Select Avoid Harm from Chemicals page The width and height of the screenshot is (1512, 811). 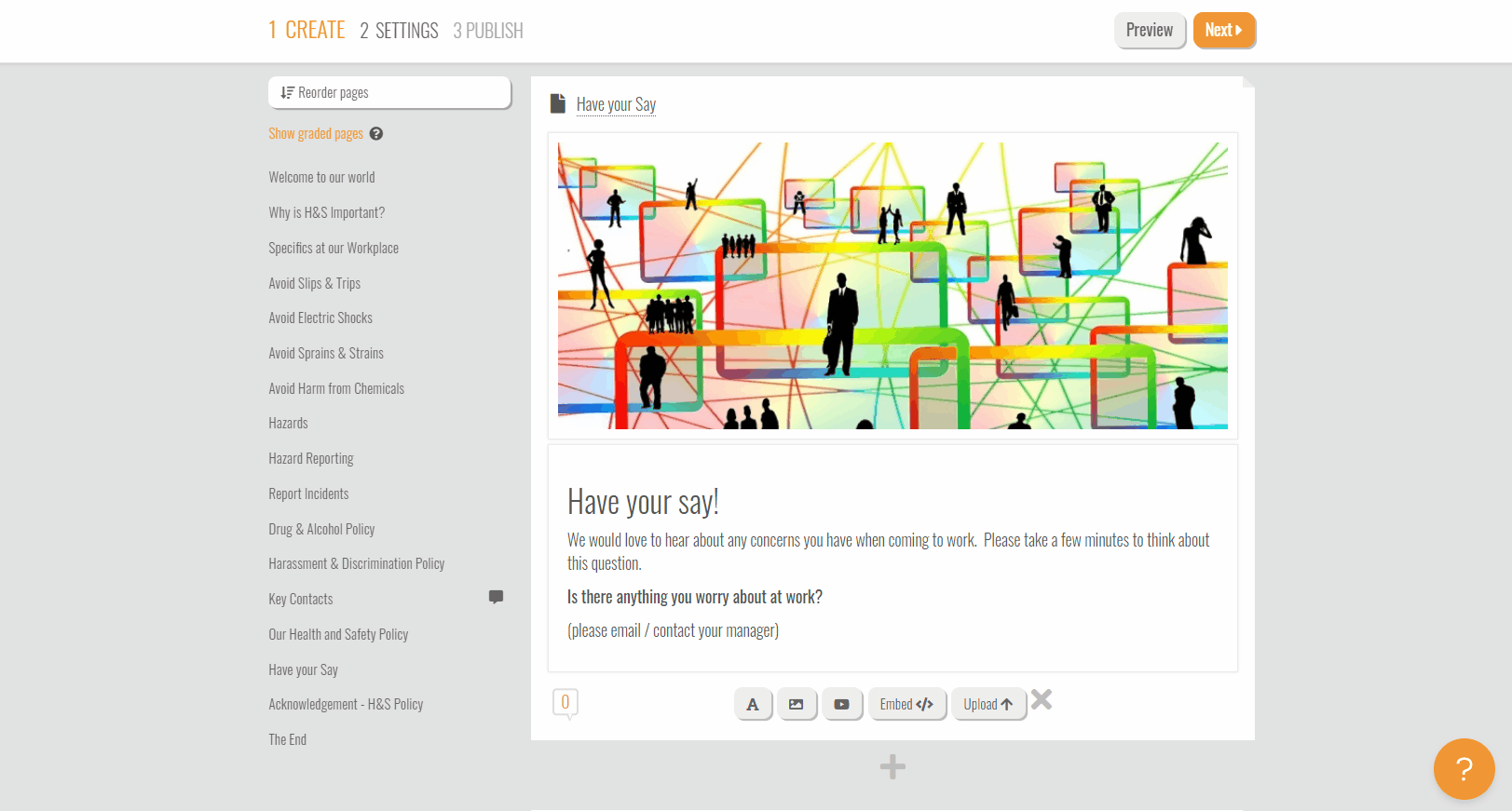(x=336, y=389)
